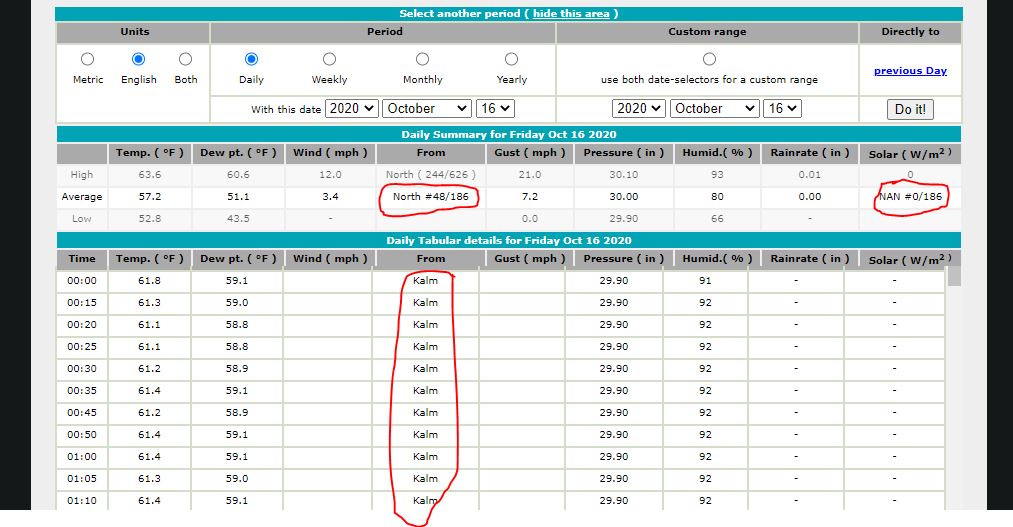Open the custom range month dropdown
The width and height of the screenshot is (1013, 527).
pos(714,108)
